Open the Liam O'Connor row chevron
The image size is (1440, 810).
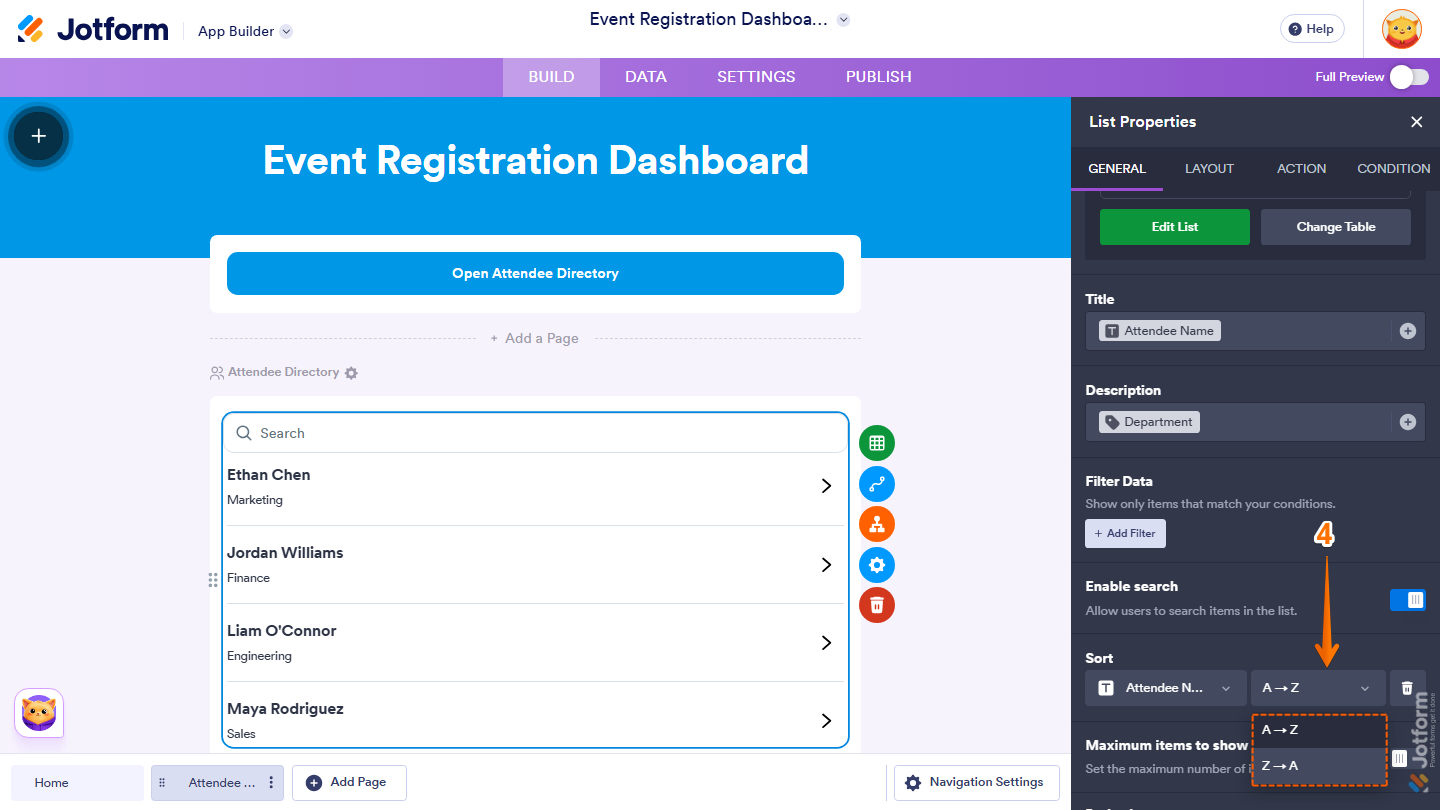point(826,642)
